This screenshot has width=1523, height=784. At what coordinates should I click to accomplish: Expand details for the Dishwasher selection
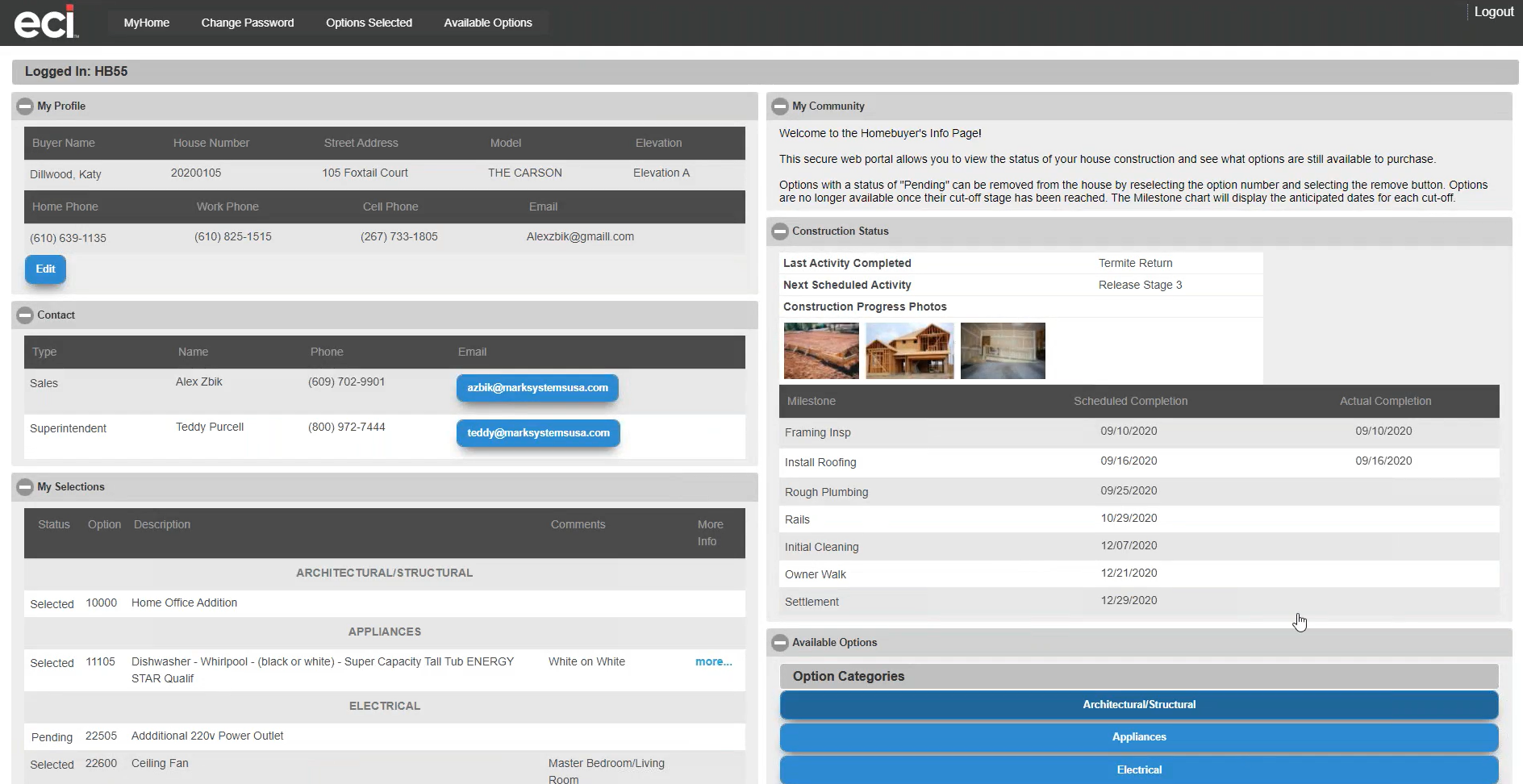tap(713, 661)
